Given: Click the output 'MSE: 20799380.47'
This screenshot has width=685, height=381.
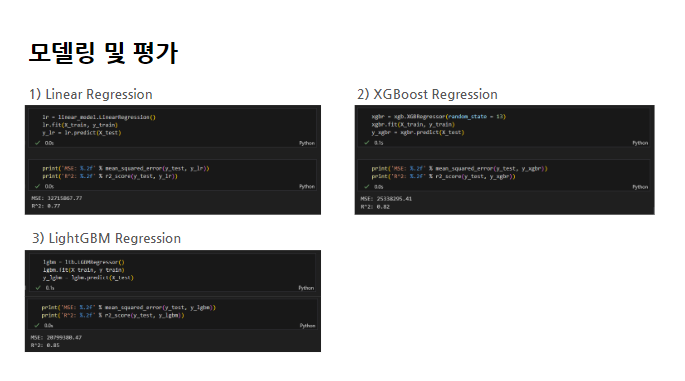Looking at the screenshot, I should click(x=56, y=337).
